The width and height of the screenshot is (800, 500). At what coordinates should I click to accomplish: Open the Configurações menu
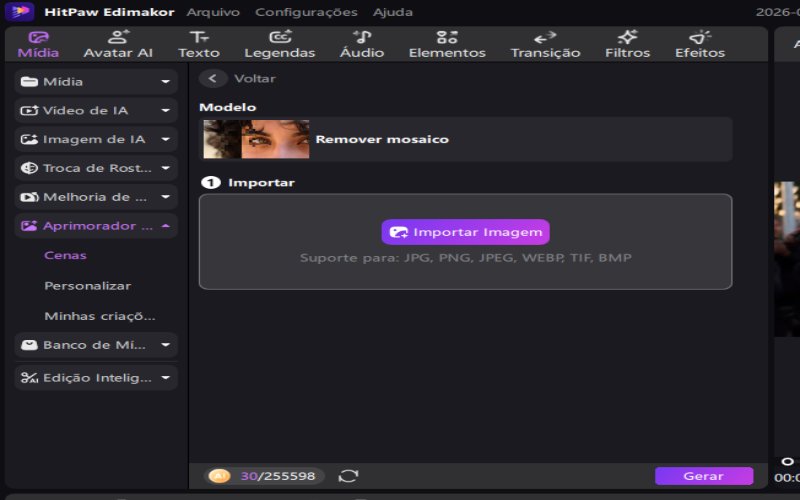coord(306,12)
